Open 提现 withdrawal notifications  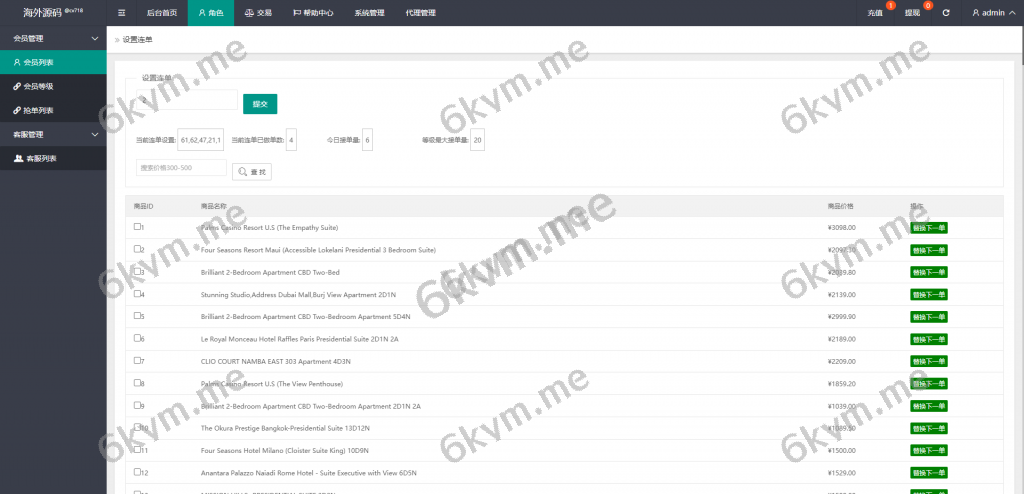[x=912, y=13]
